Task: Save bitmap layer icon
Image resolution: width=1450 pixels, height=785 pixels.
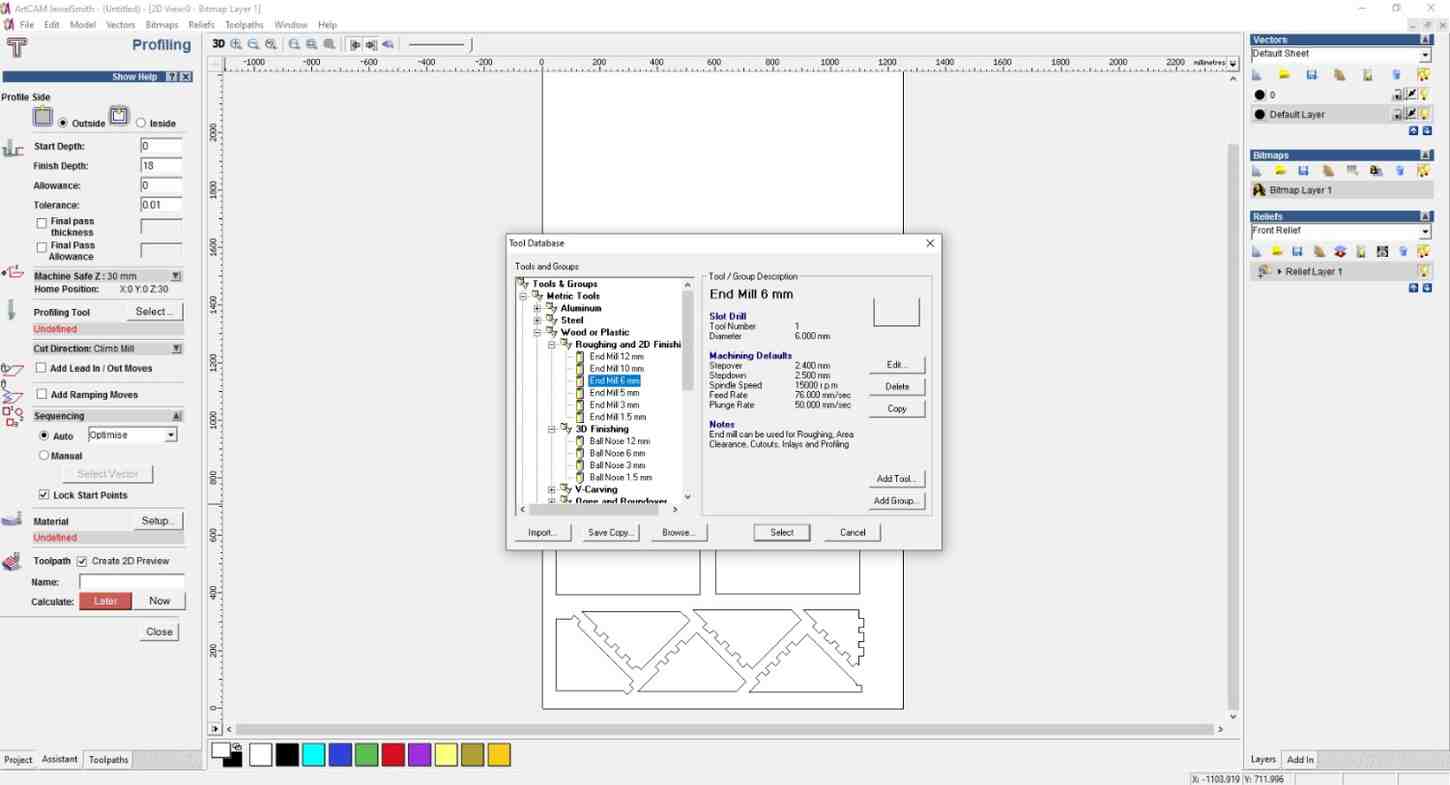Action: (1304, 171)
